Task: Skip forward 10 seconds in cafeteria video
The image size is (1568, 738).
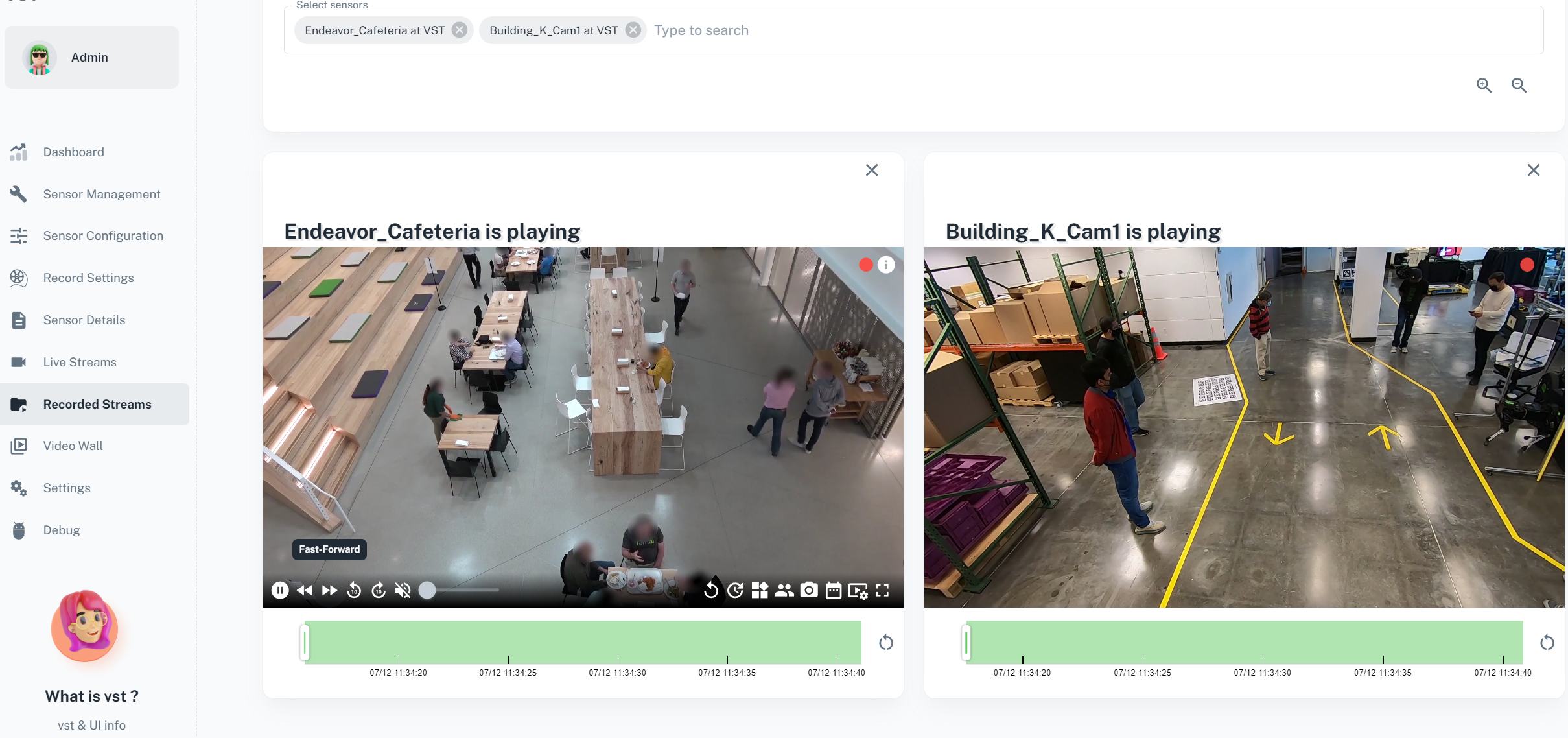Action: click(379, 590)
